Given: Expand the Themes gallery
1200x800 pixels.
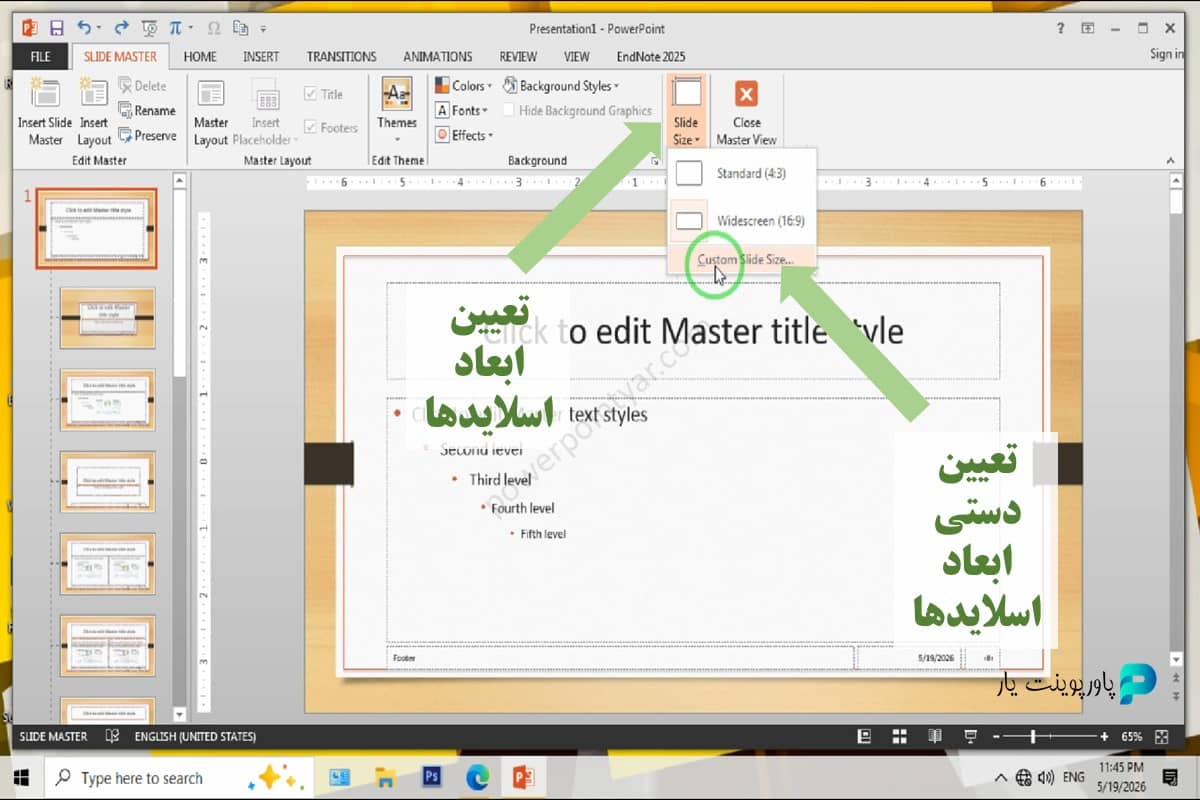Looking at the screenshot, I should [x=397, y=112].
